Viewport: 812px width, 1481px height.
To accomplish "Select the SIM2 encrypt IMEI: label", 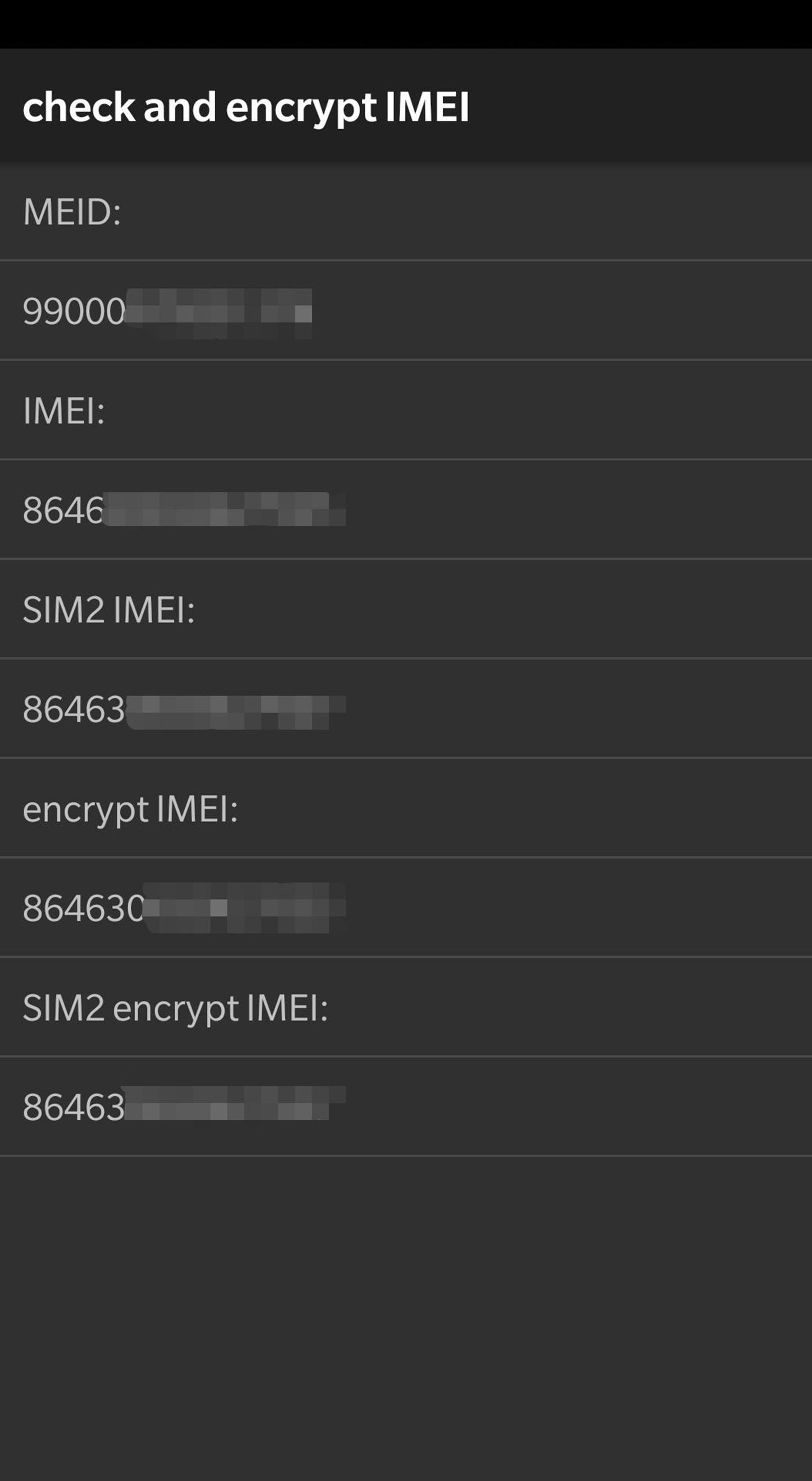I will 175,1008.
